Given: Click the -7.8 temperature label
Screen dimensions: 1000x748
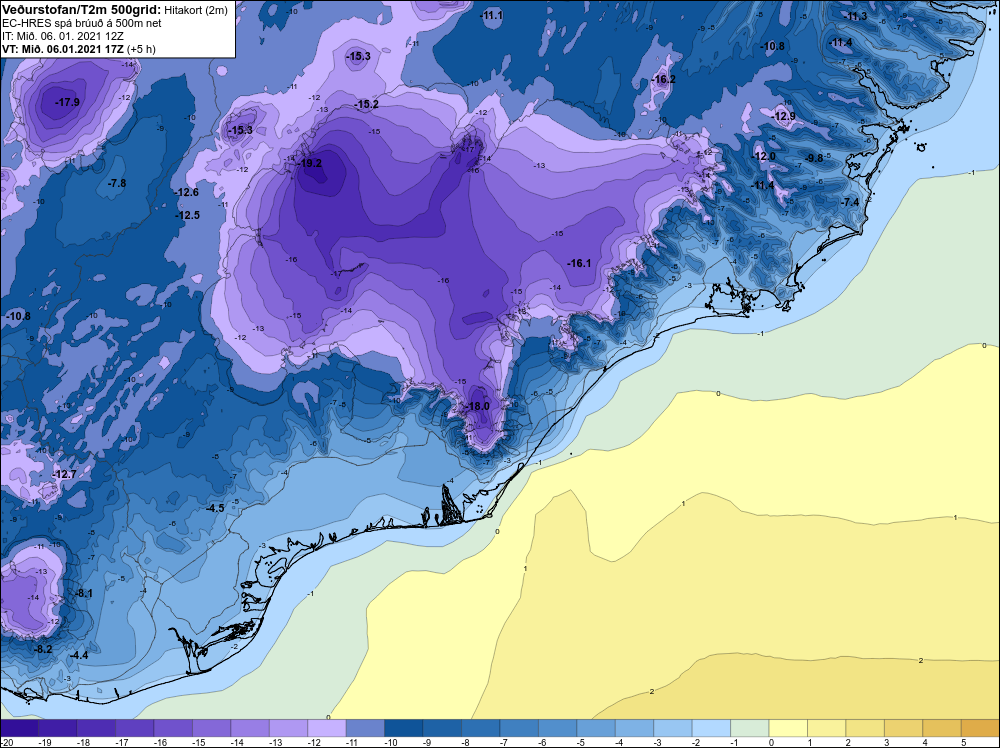Looking at the screenshot, I should [117, 183].
